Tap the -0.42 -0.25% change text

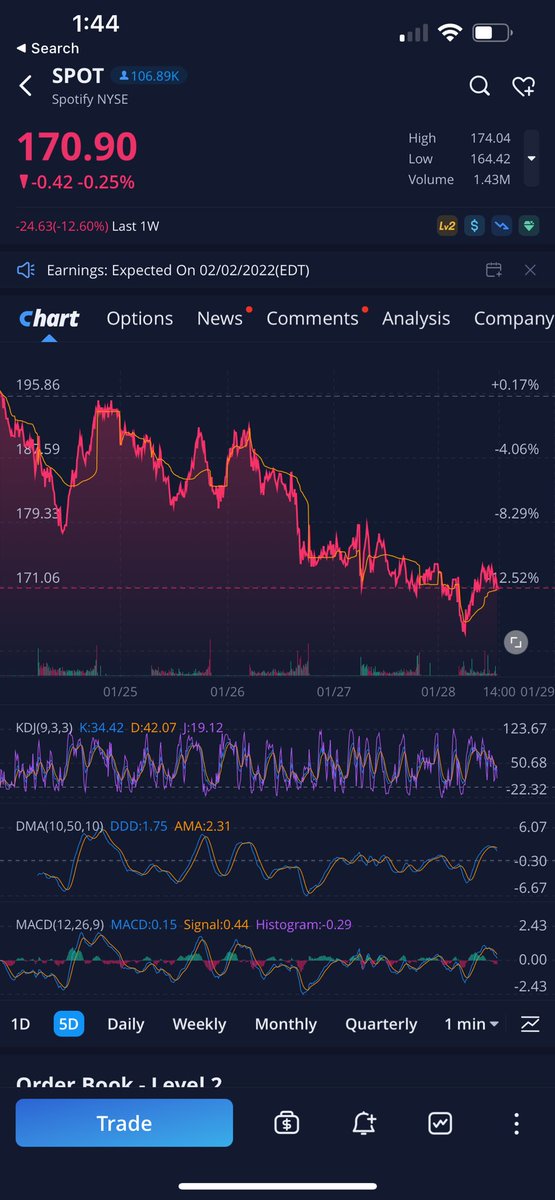(x=76, y=182)
